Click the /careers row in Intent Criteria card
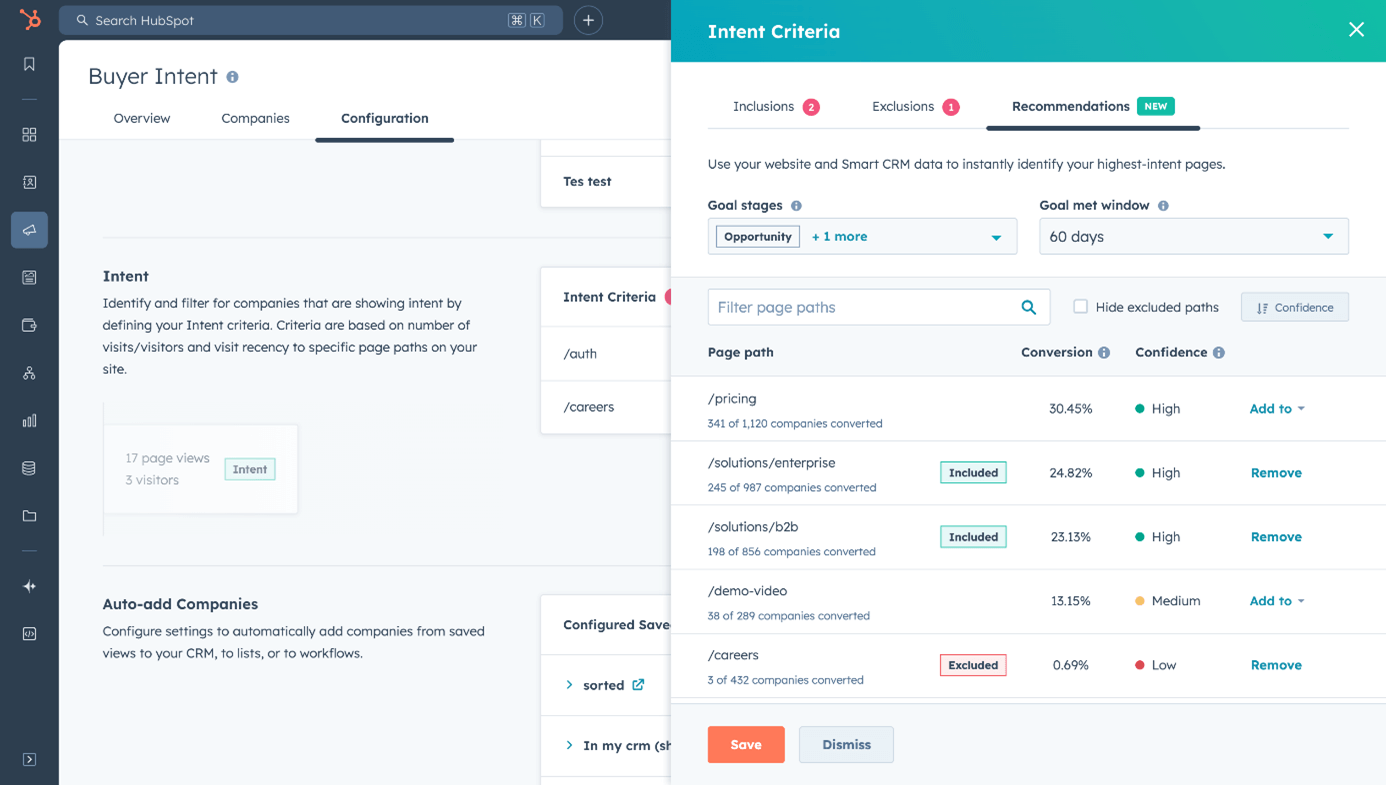The width and height of the screenshot is (1386, 785). click(x=606, y=407)
